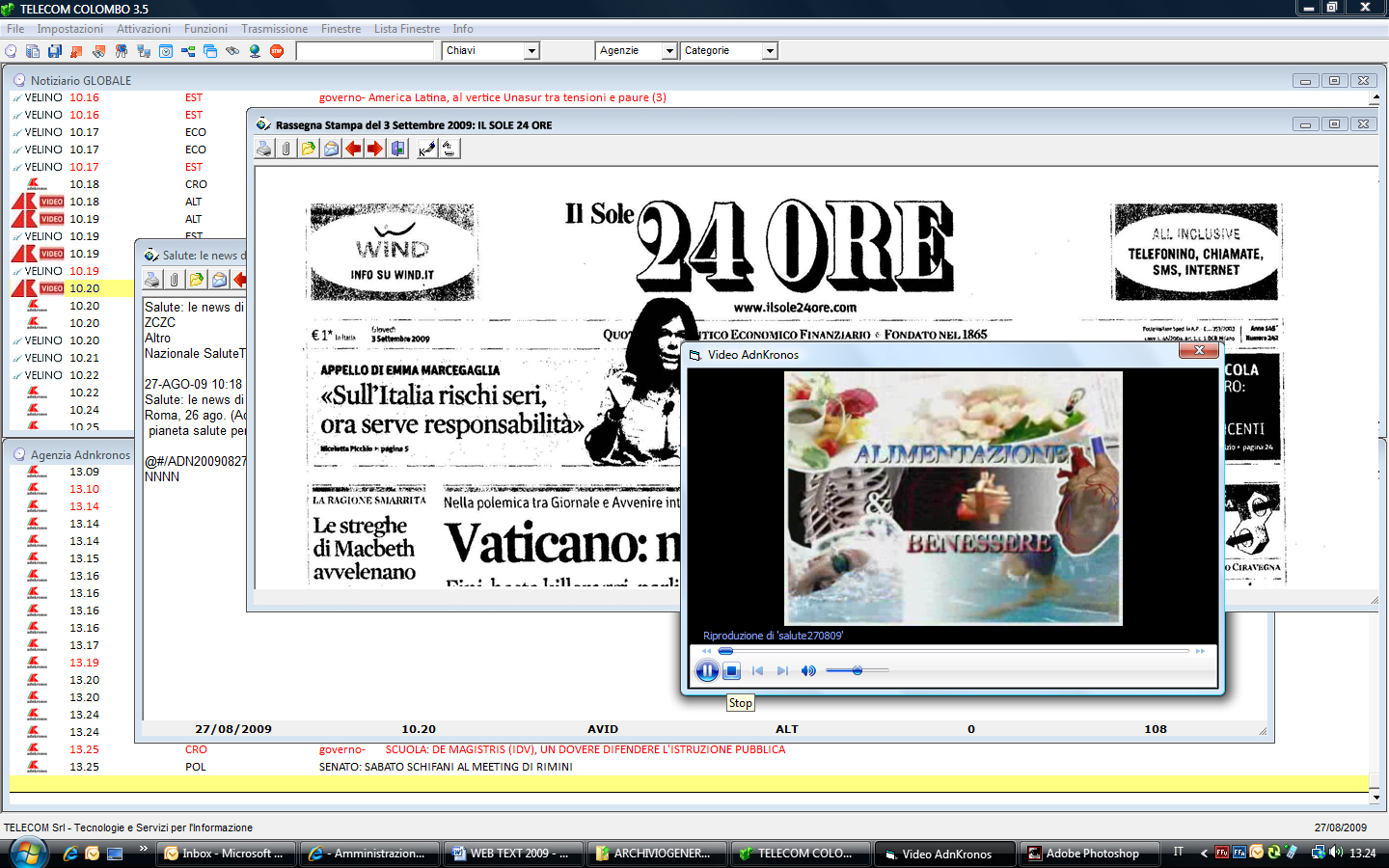
Task: Maximize the Notiziario GLOBALE panel
Action: [x=1334, y=81]
